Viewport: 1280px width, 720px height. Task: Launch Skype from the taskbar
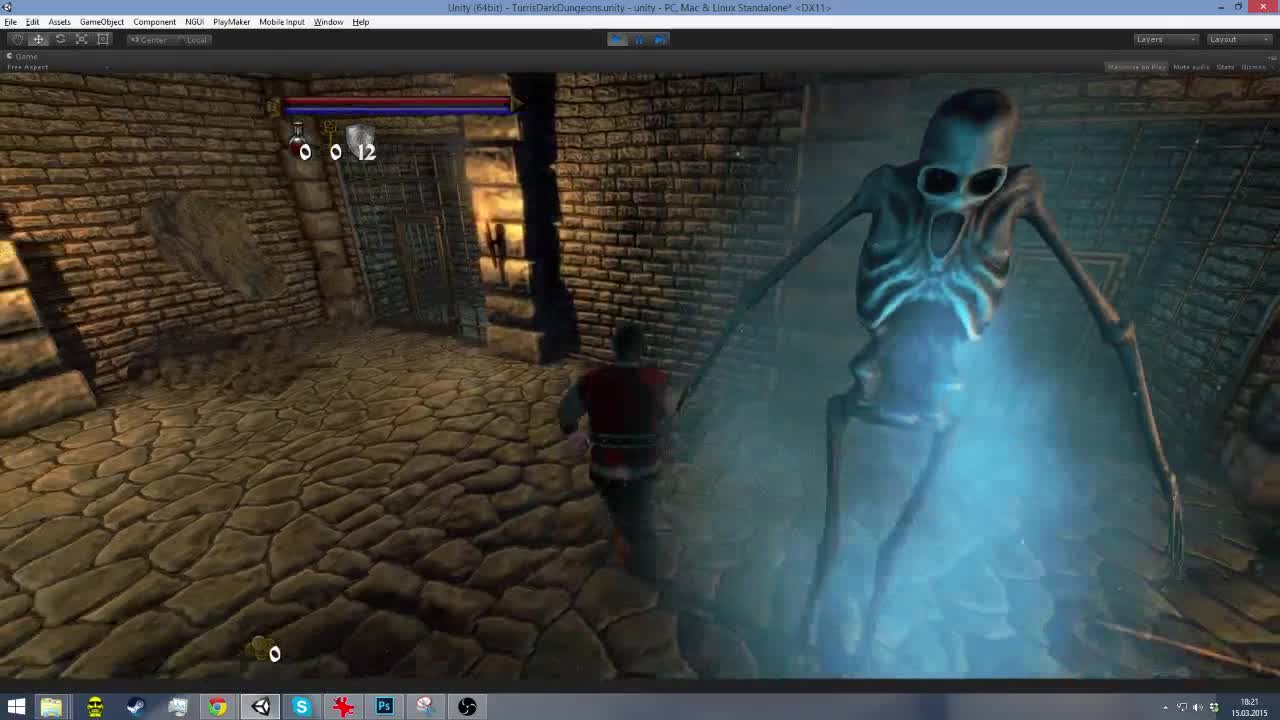pos(301,707)
